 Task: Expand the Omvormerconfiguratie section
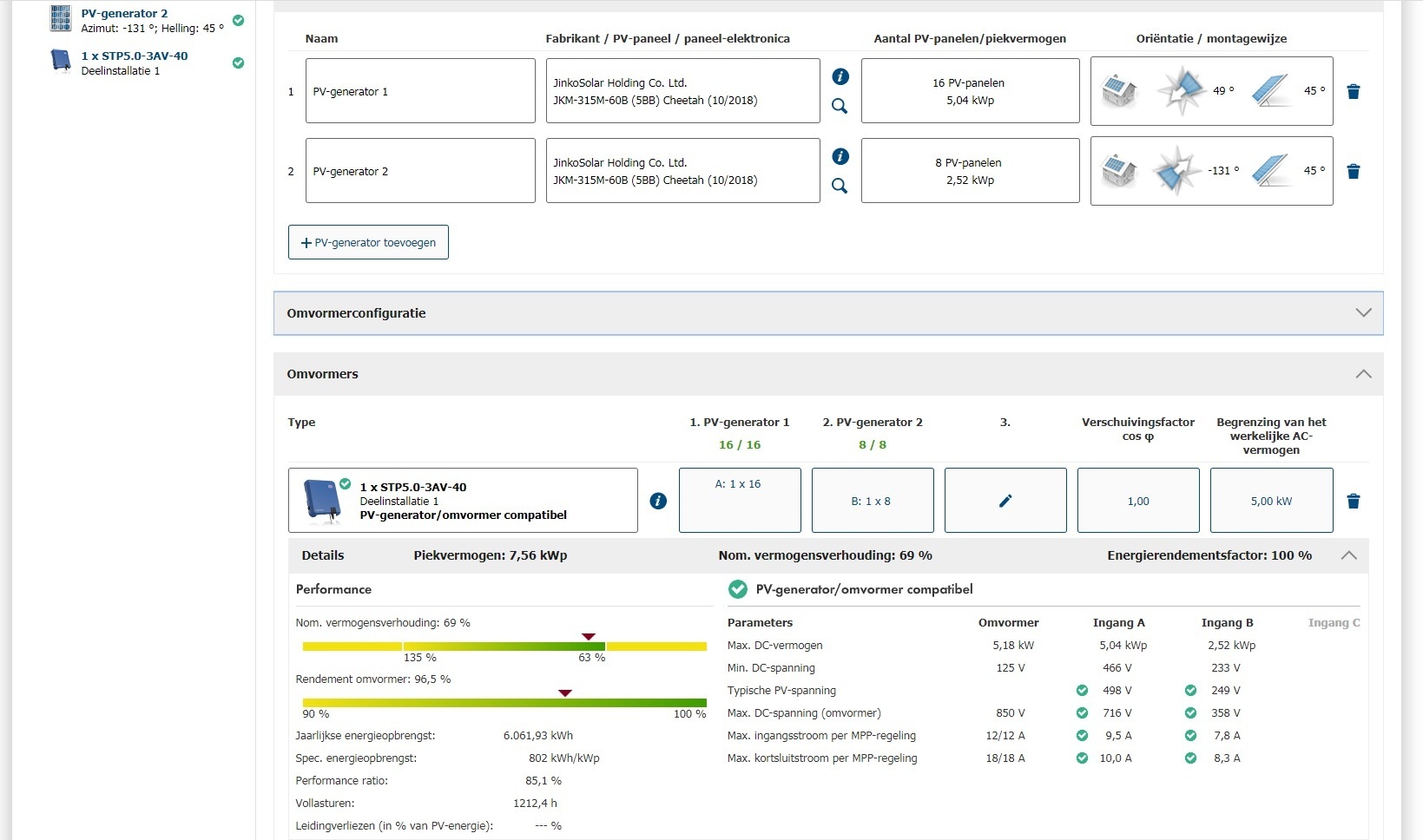[1363, 313]
